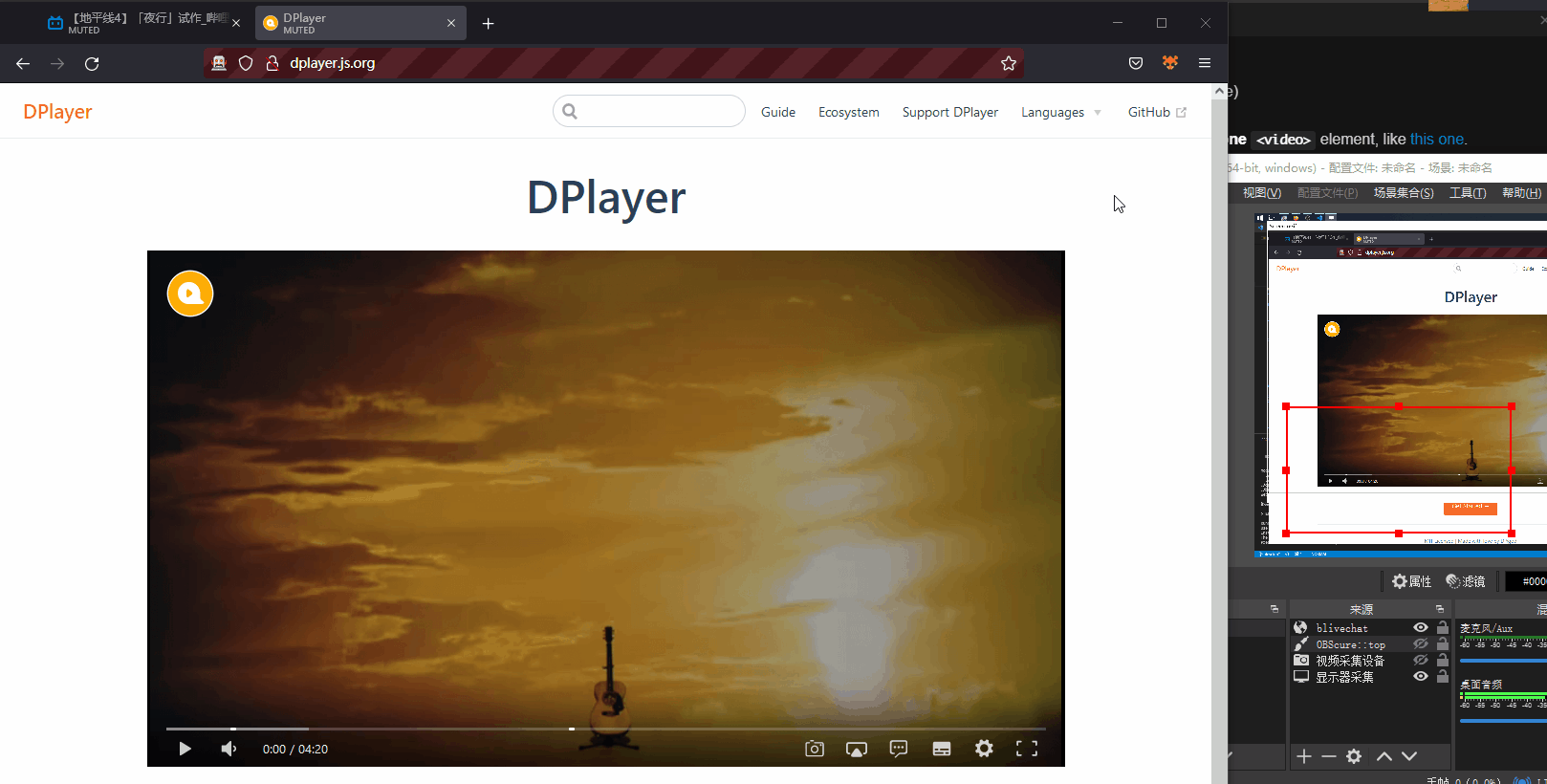Bookmark this page with the star icon
The height and width of the screenshot is (784, 1547).
tap(1009, 63)
